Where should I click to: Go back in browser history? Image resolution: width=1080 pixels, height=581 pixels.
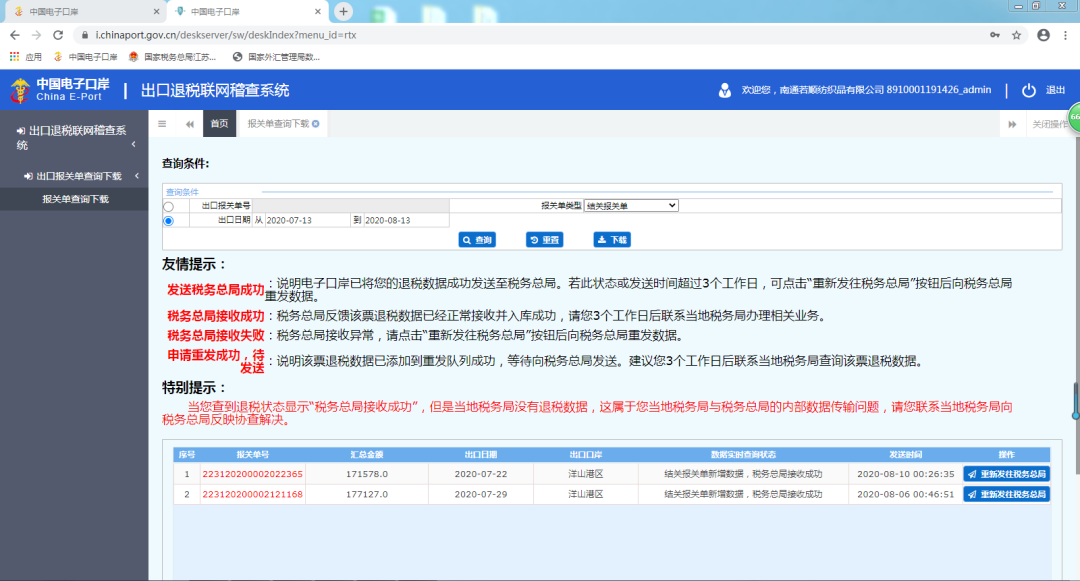pyautogui.click(x=14, y=35)
